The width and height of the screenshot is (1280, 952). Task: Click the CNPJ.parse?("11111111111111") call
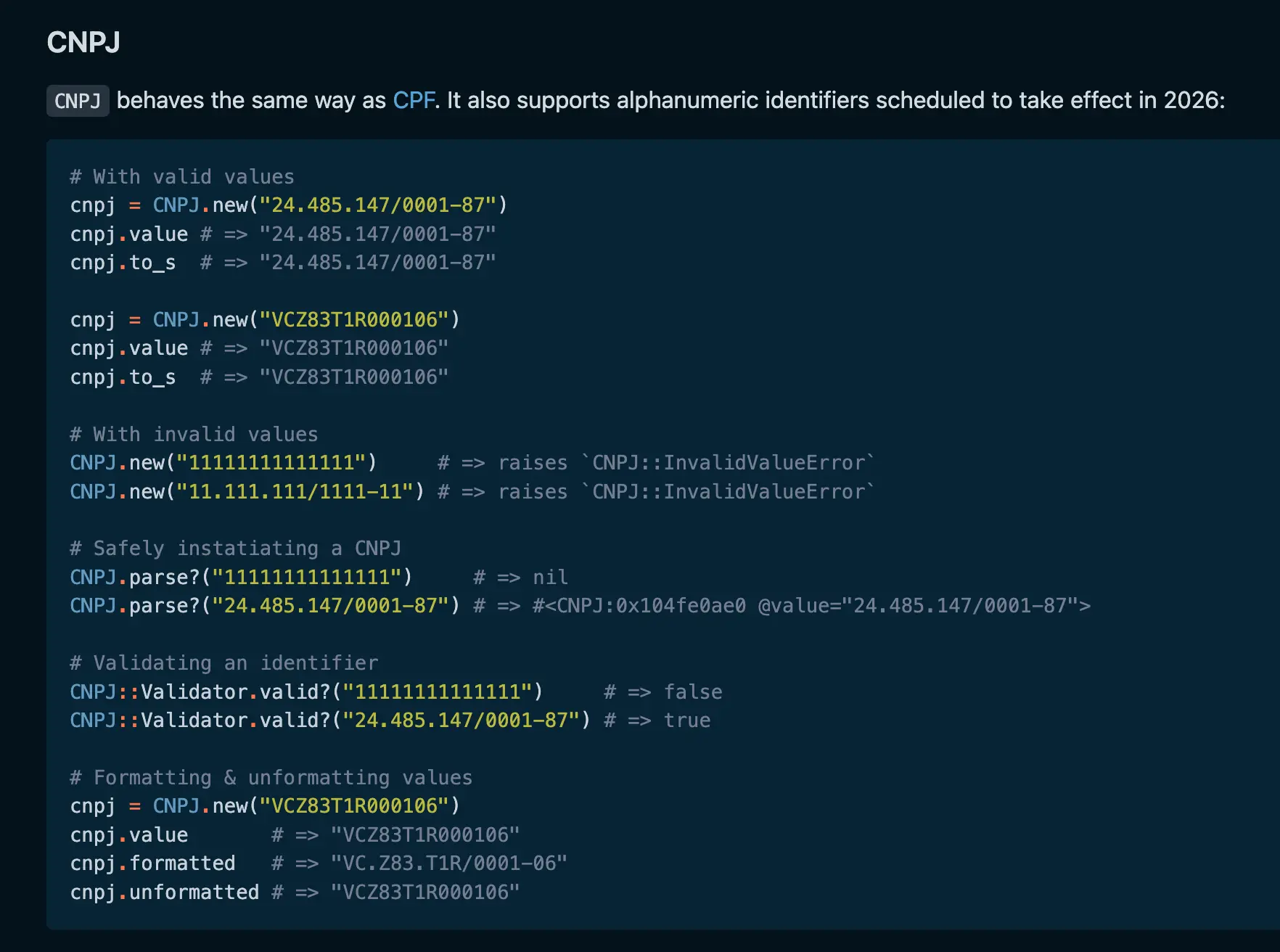coord(241,578)
